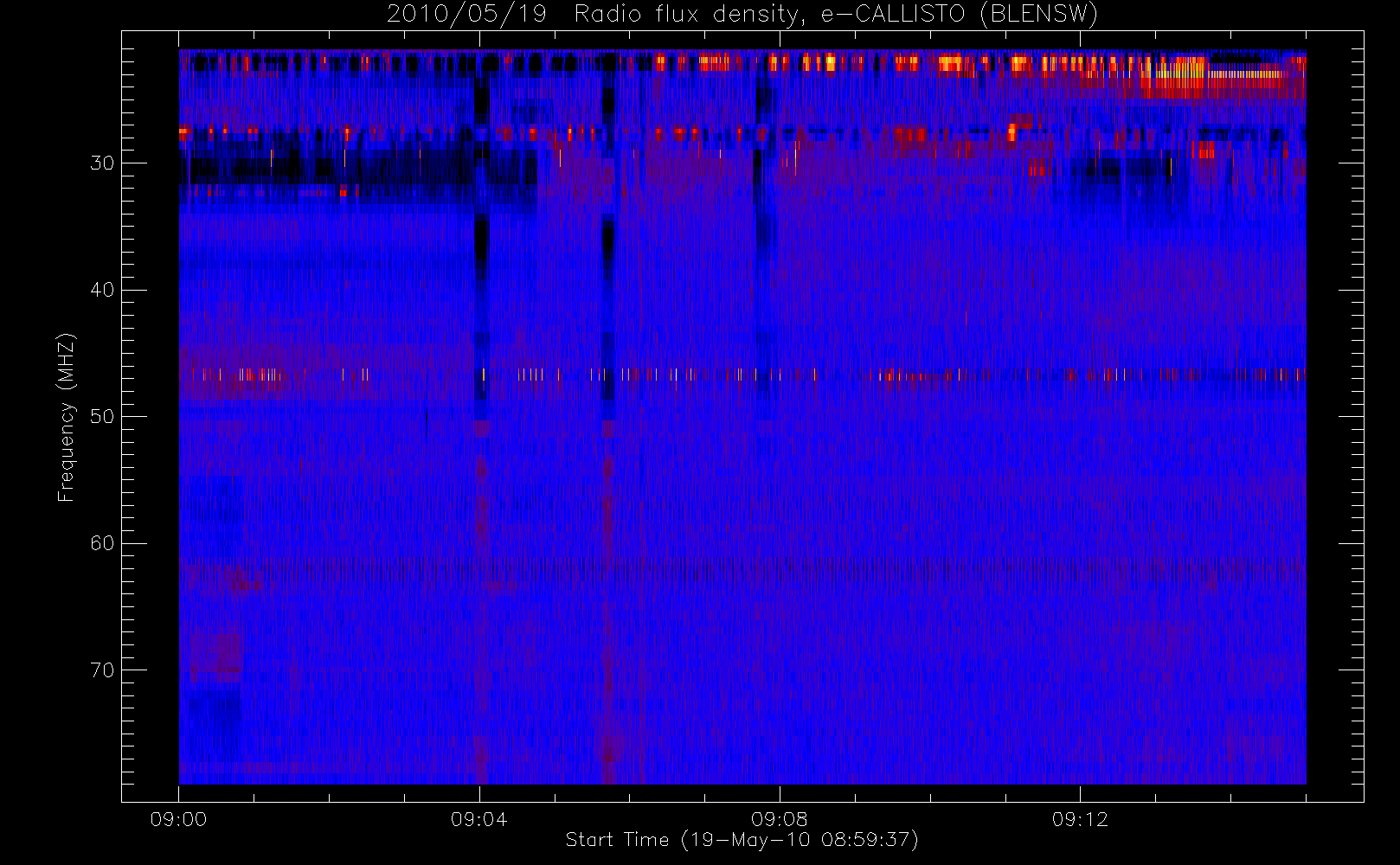The height and width of the screenshot is (865, 1400).
Task: Click the 50 MHz frequency tick label
Action: click(102, 417)
